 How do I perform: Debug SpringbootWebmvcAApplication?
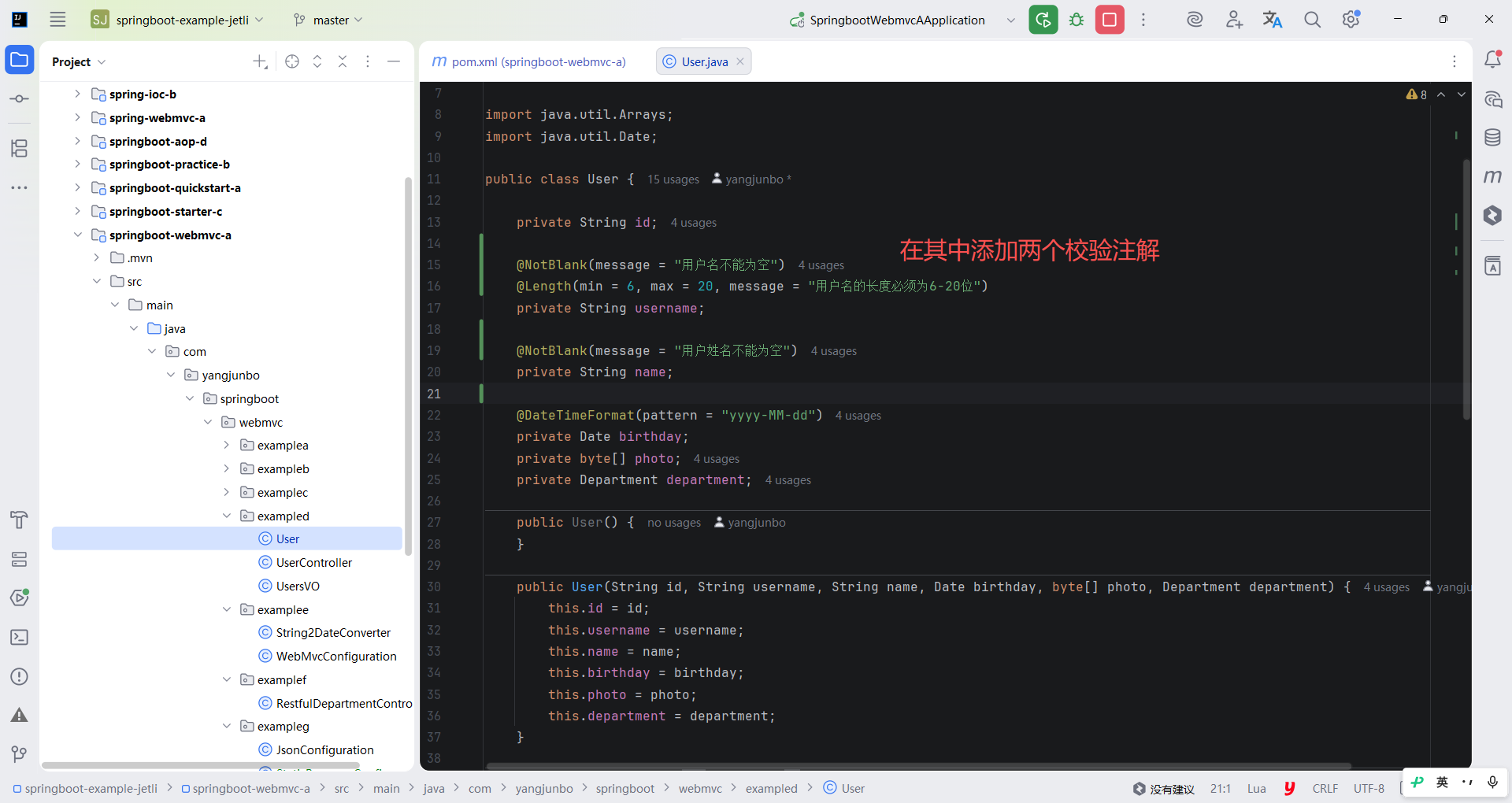pos(1077,20)
